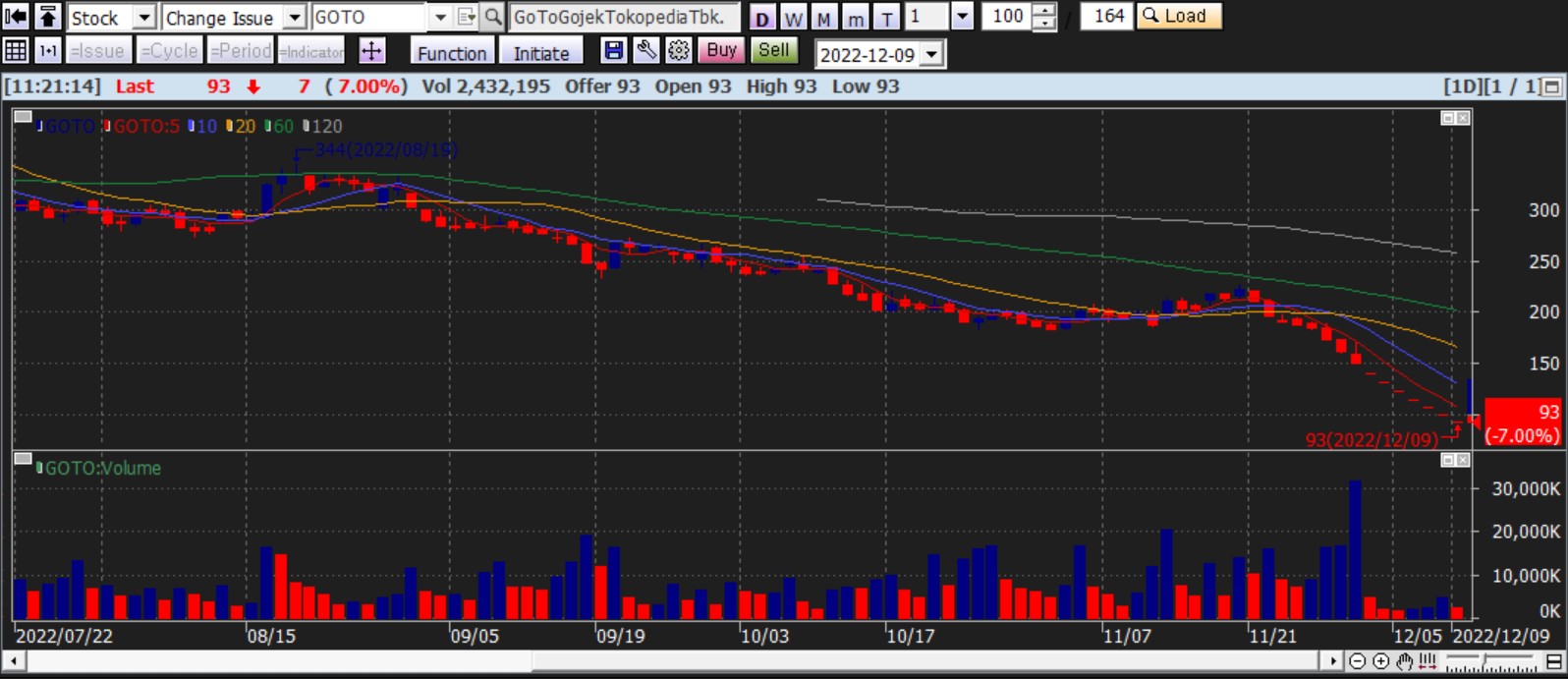Decrease bar count with down spinner
The image size is (1568, 679).
(1045, 24)
